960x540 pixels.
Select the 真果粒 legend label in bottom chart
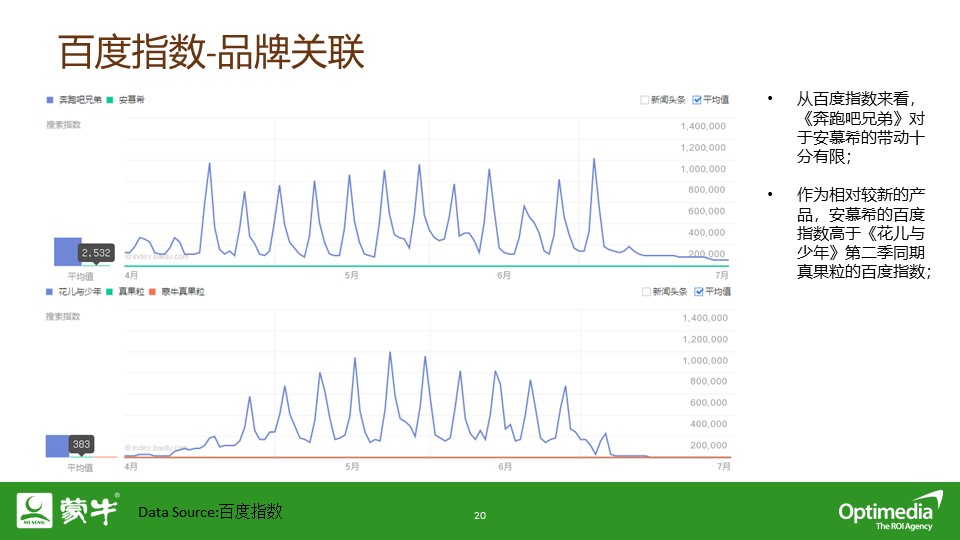131,291
